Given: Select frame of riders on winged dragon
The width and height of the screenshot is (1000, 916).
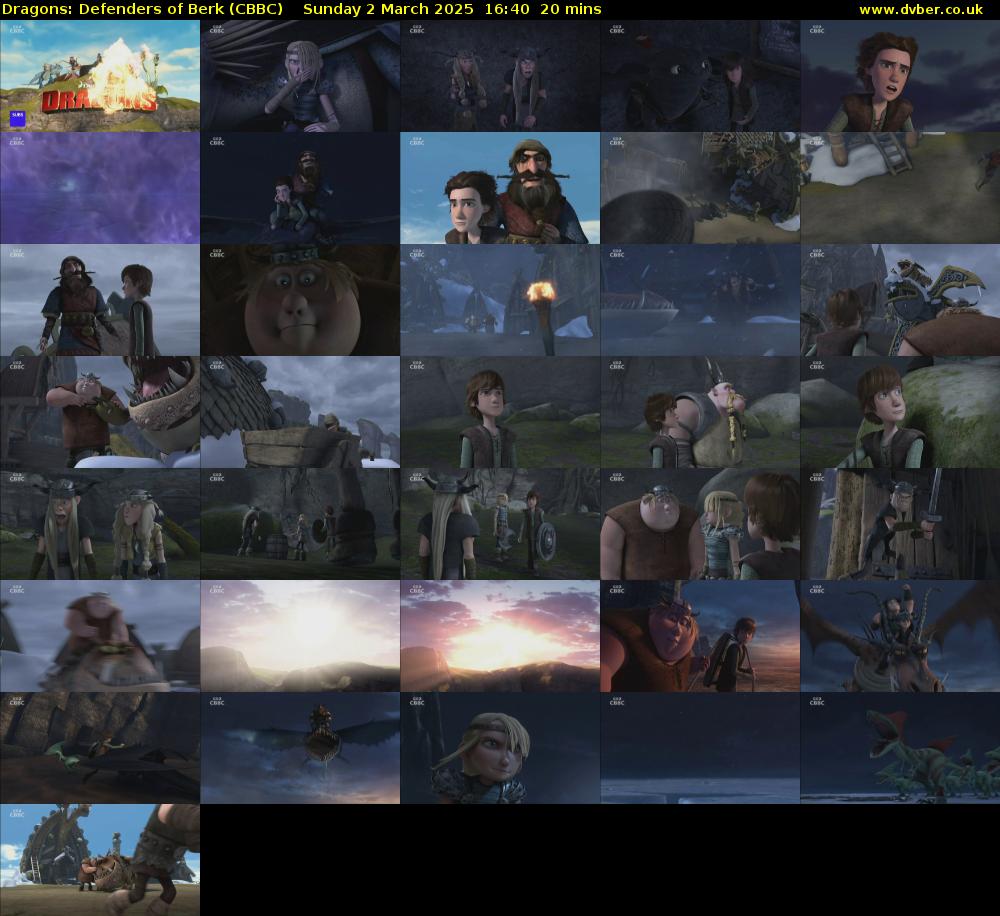Looking at the screenshot, I should coord(901,636).
